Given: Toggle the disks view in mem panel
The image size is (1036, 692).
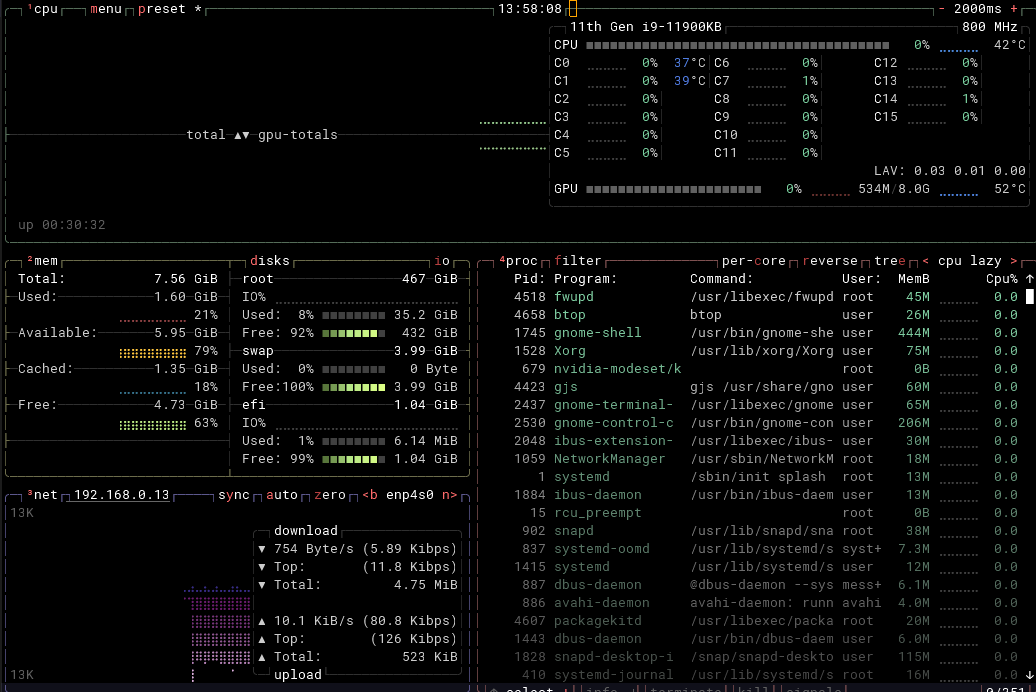Looking at the screenshot, I should coord(270,261).
